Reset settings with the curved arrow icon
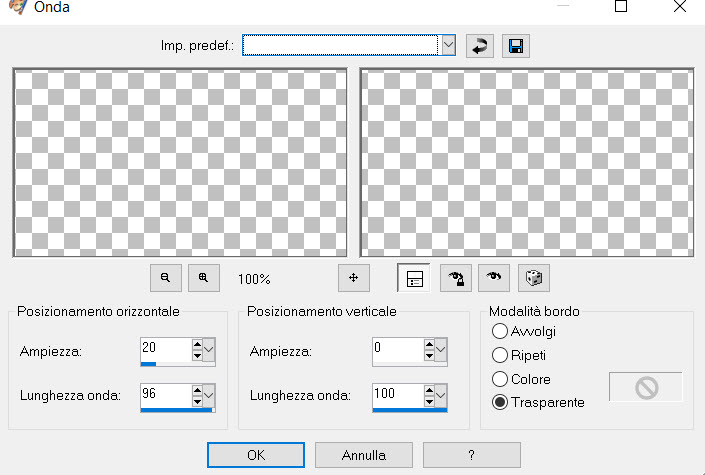705x475 pixels. 480,46
